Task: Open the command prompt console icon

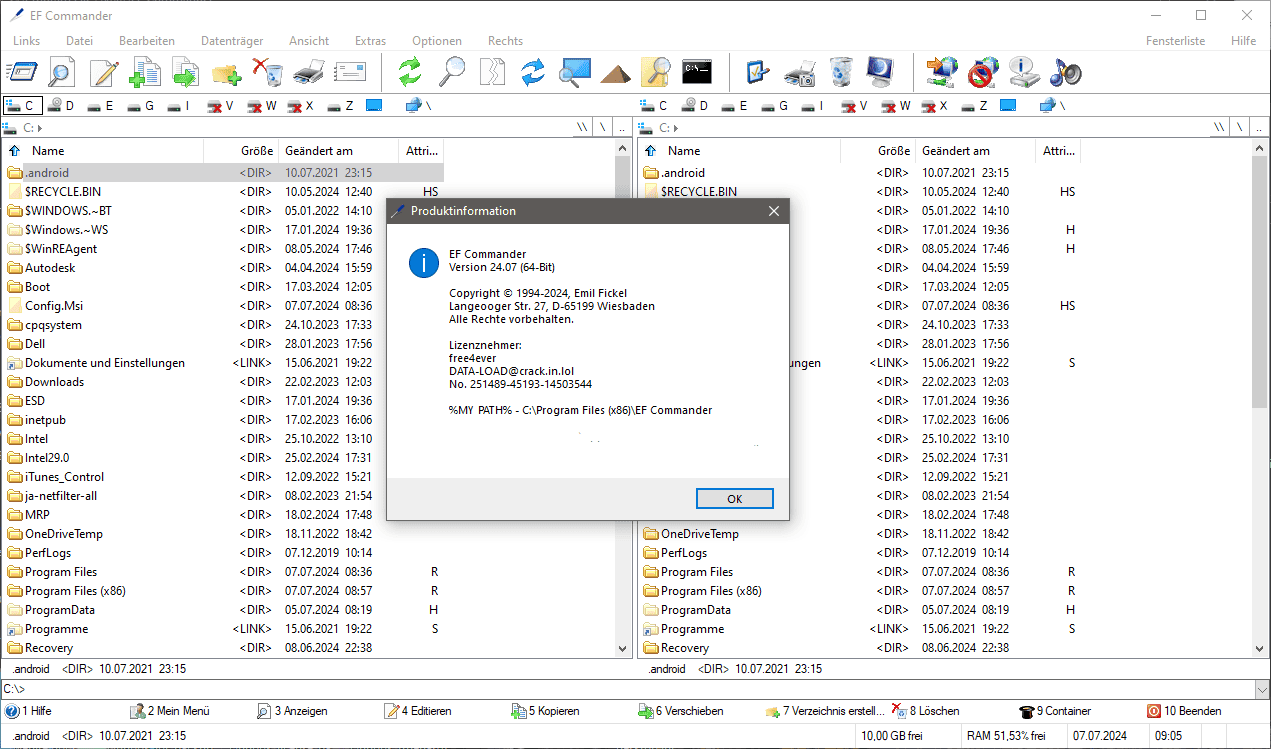Action: [697, 72]
